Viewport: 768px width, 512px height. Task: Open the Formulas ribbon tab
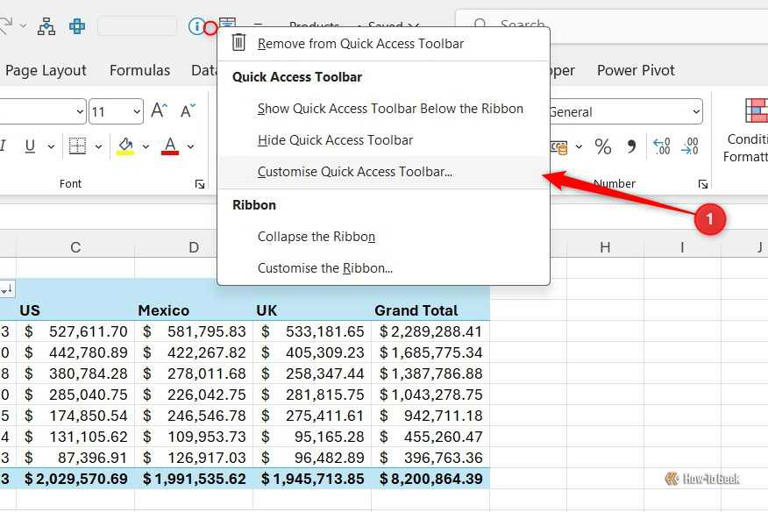pyautogui.click(x=140, y=71)
